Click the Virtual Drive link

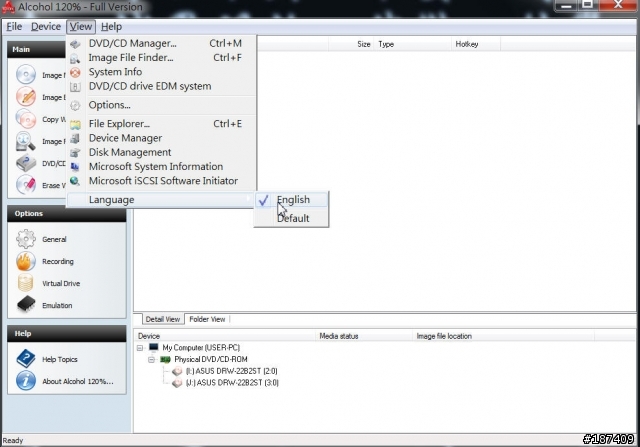click(x=61, y=283)
